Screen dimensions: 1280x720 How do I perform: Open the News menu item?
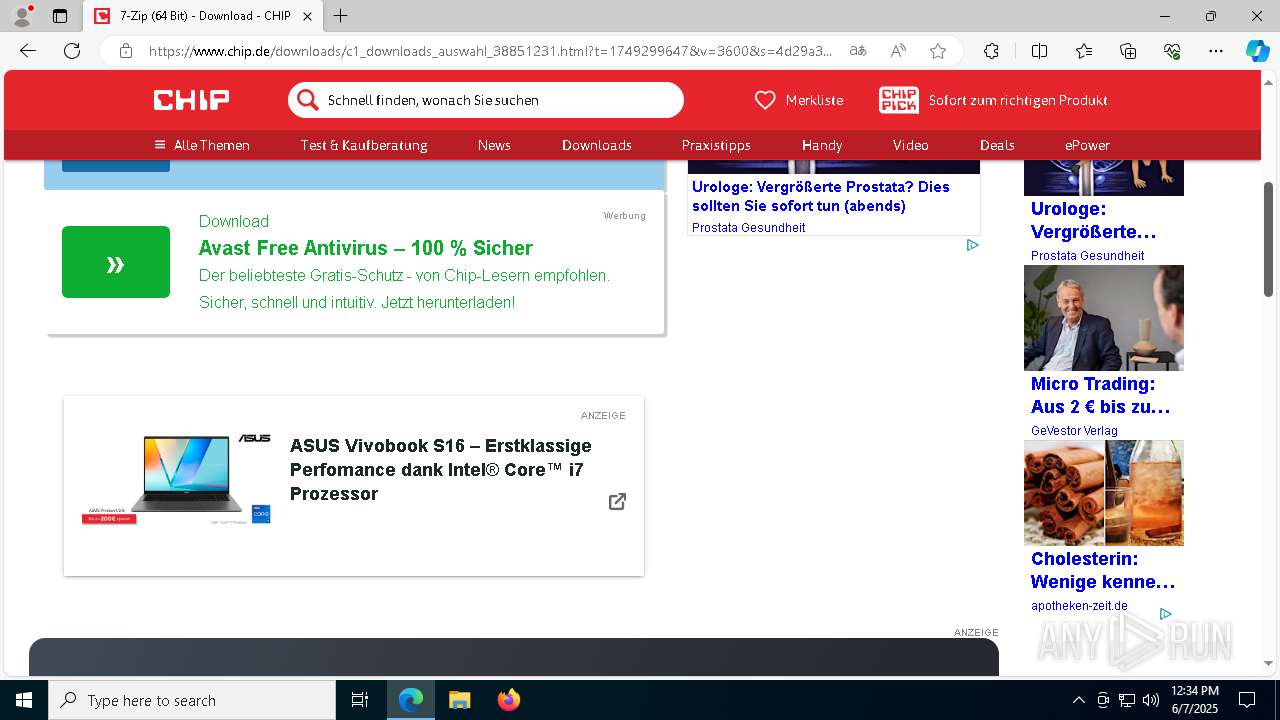(494, 145)
